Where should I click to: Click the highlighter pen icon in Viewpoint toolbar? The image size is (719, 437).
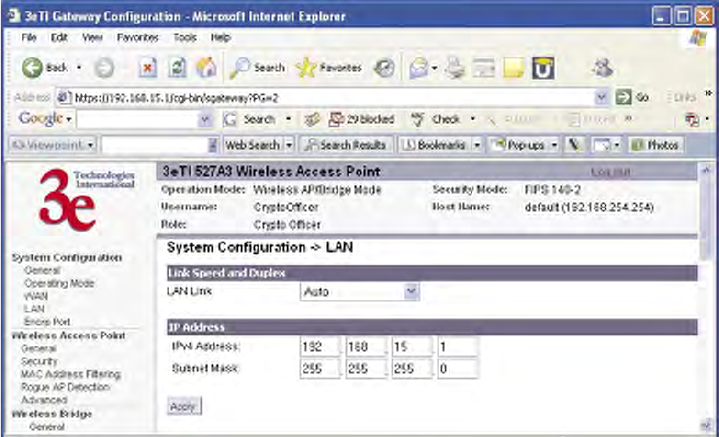coord(574,145)
